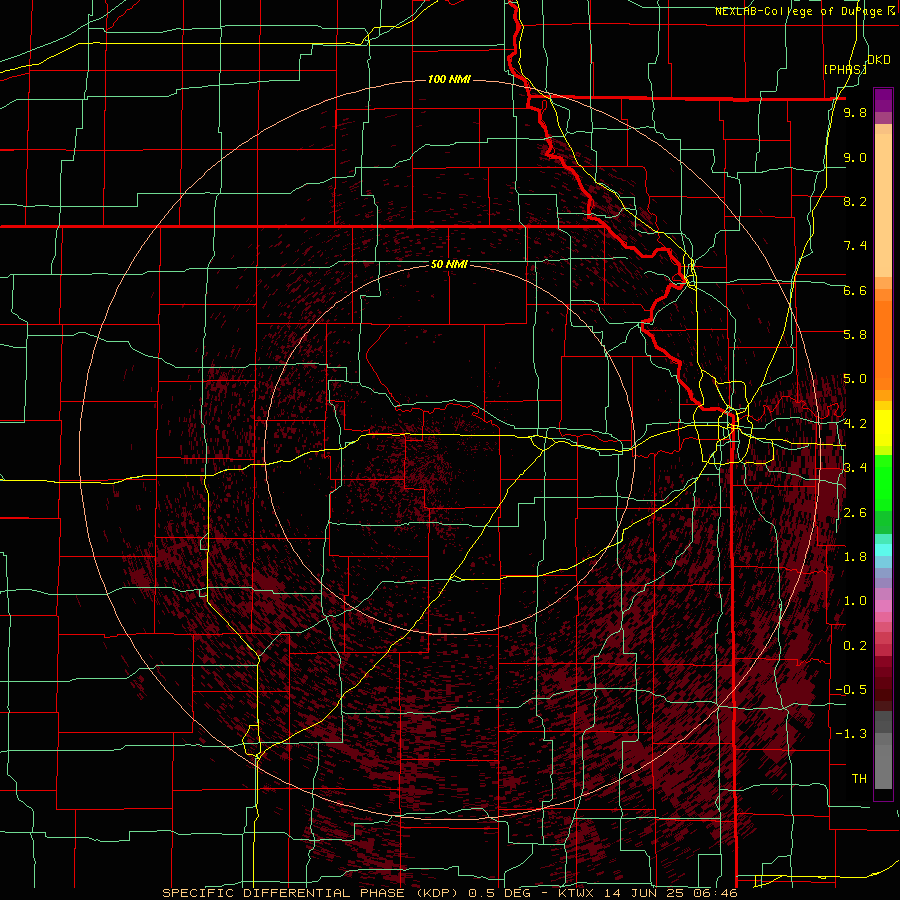Click the pink color bar segment
The image size is (900, 900).
[883, 606]
